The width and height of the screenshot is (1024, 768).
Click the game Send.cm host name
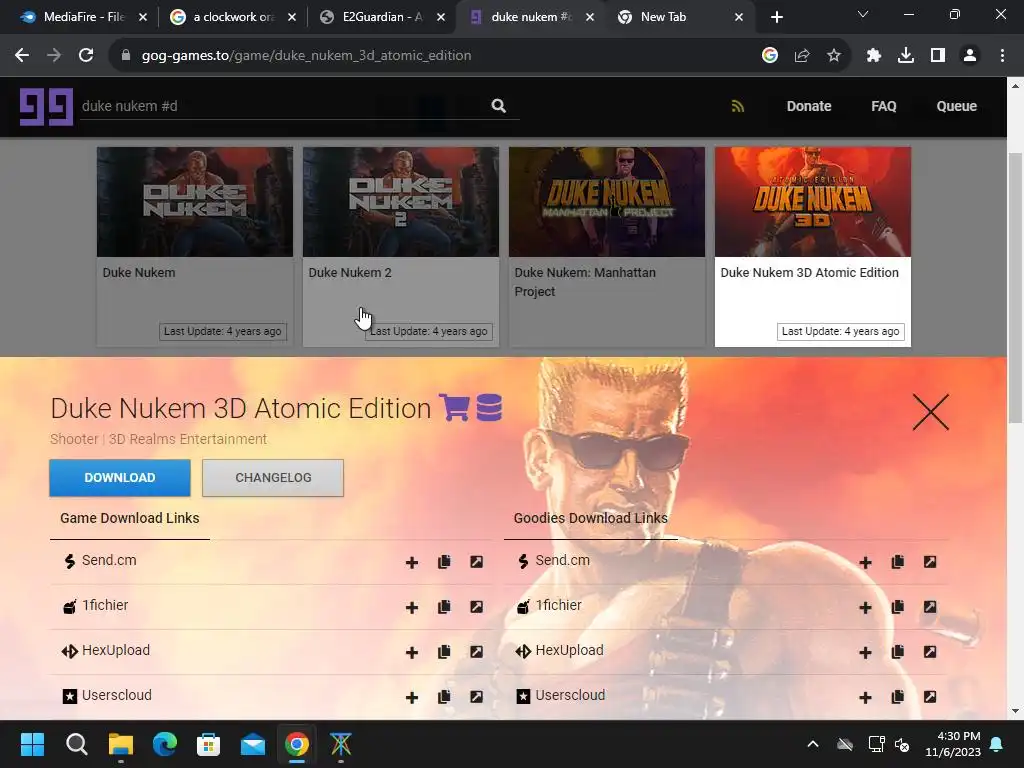click(109, 560)
